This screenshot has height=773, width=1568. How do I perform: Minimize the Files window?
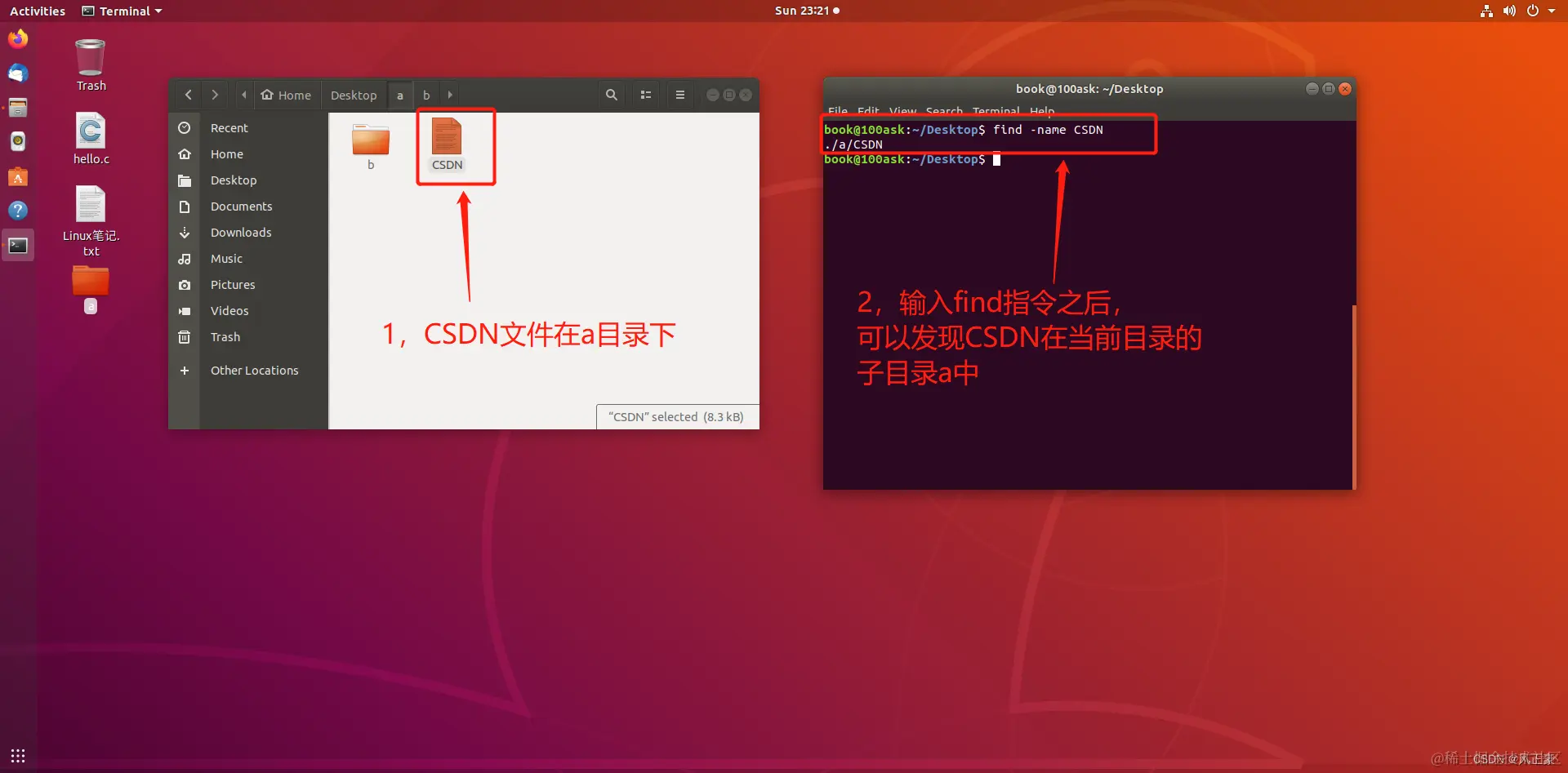(x=713, y=95)
